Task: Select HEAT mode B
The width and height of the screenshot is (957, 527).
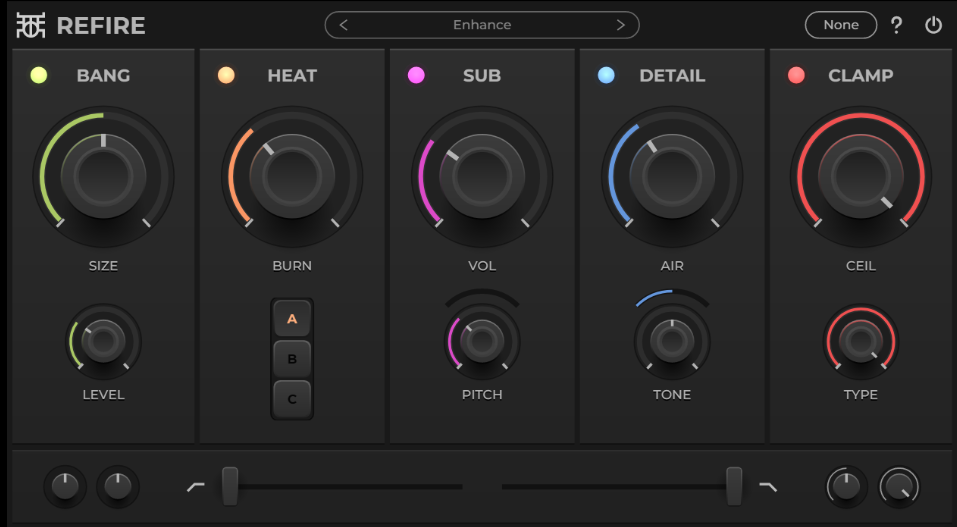Action: pyautogui.click(x=292, y=358)
